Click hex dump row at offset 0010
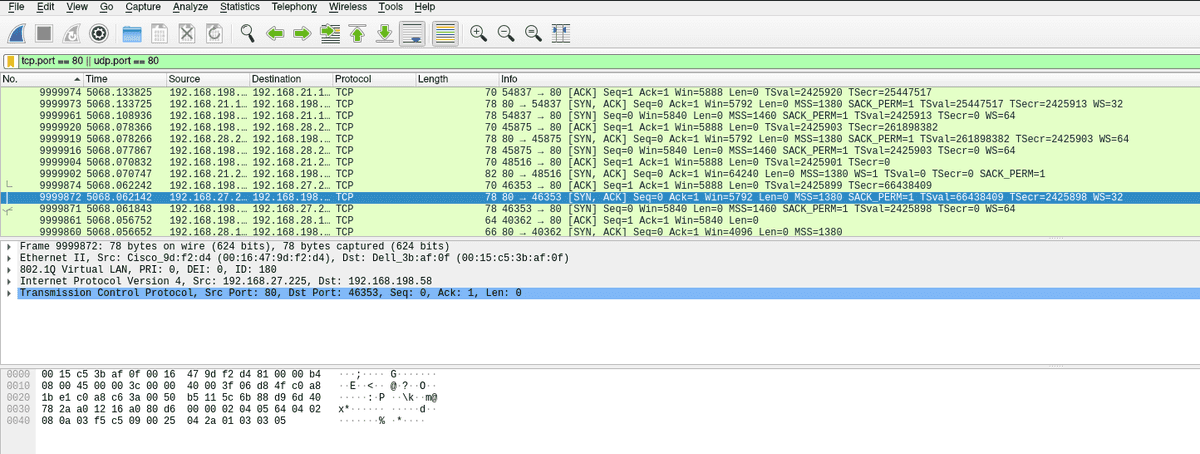The height and width of the screenshot is (454, 1200). [220, 386]
